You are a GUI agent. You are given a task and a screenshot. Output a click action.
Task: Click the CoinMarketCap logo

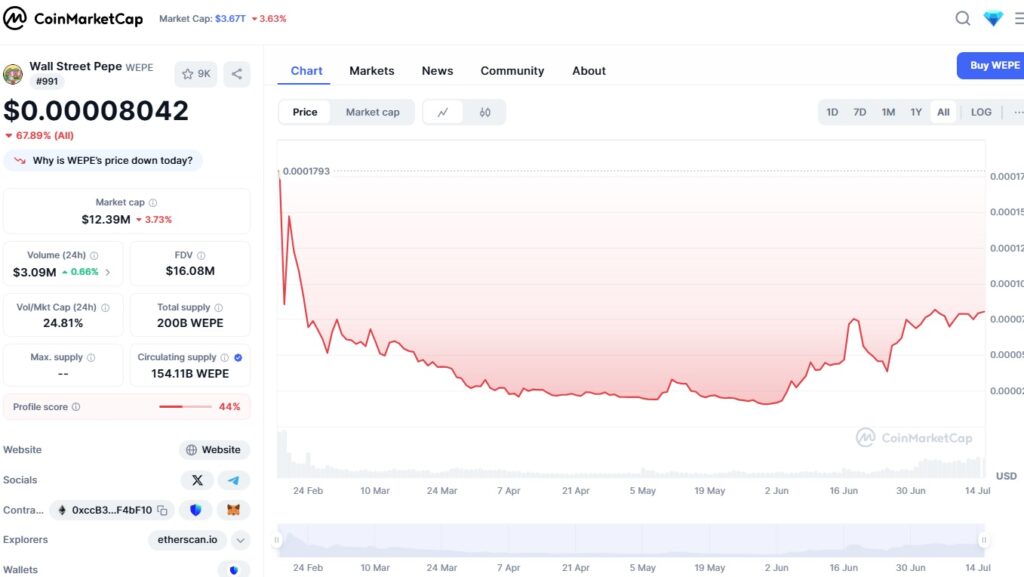pos(73,19)
